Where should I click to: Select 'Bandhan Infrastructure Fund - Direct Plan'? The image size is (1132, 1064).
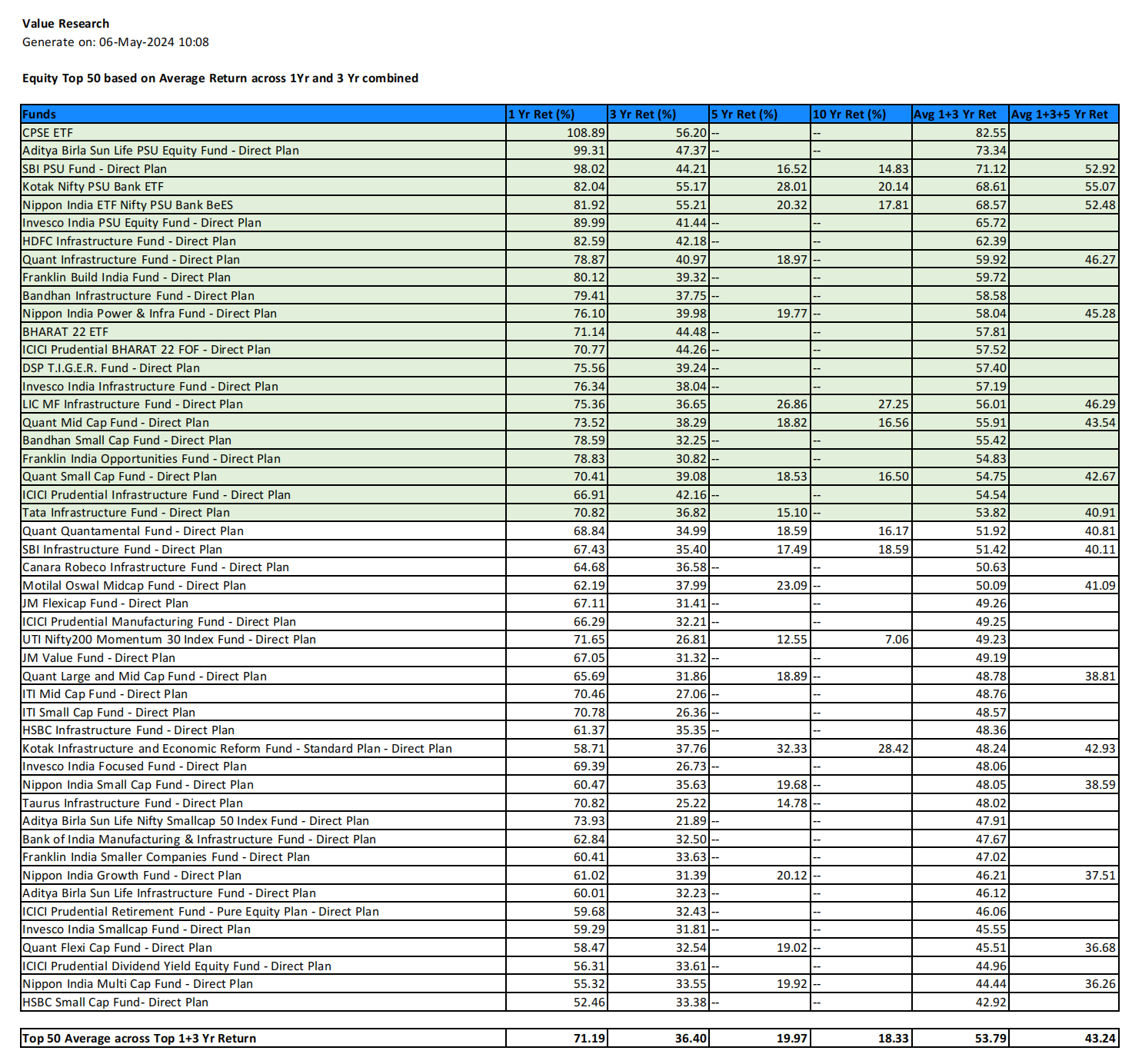click(x=138, y=295)
